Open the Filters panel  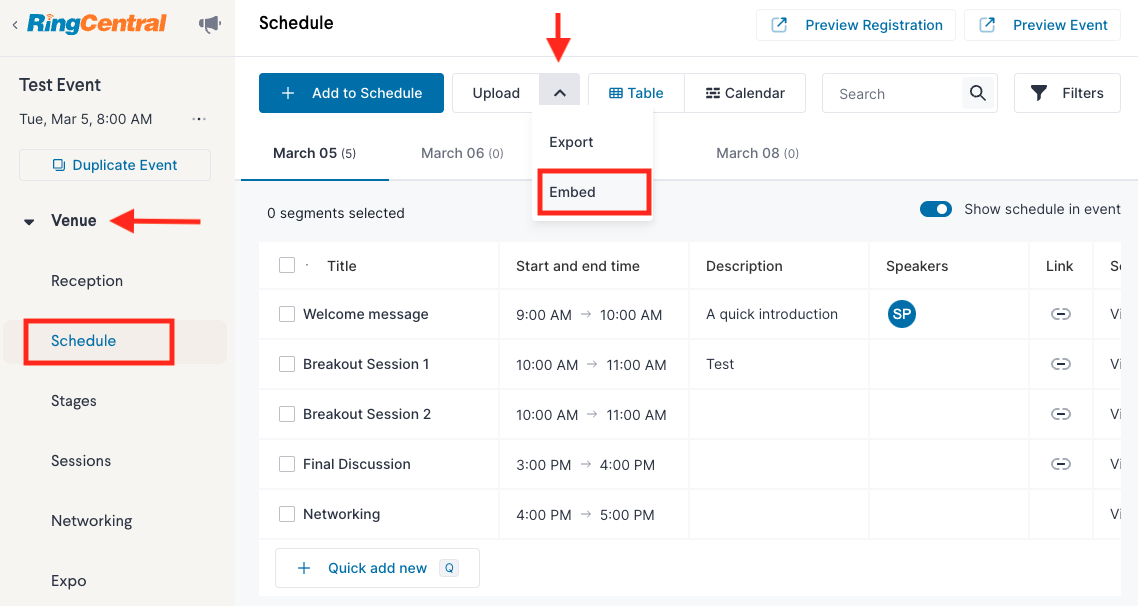(x=1067, y=93)
